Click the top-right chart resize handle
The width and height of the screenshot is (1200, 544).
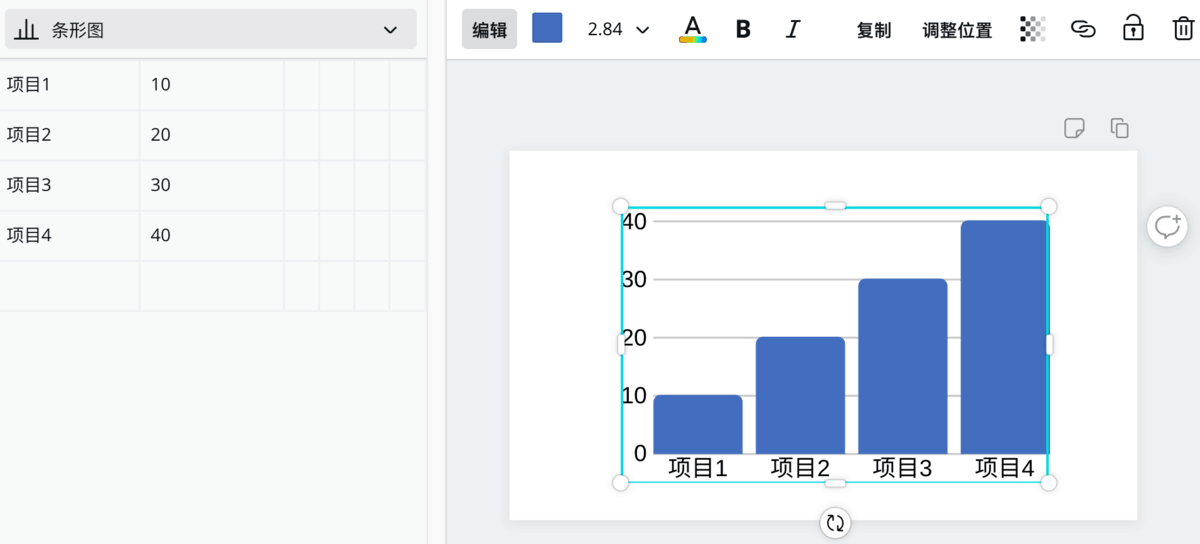(1049, 206)
